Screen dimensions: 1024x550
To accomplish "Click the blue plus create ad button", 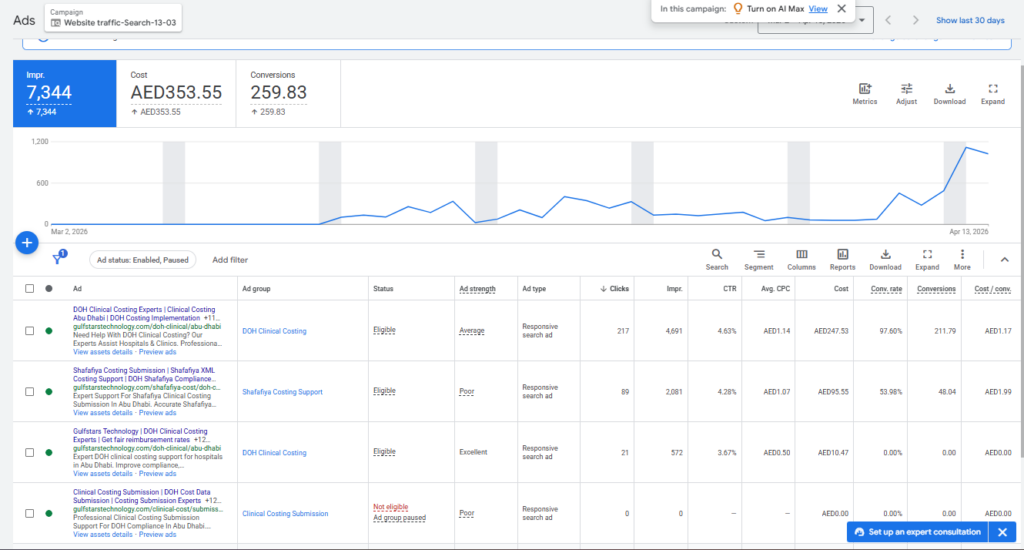I will point(27,243).
